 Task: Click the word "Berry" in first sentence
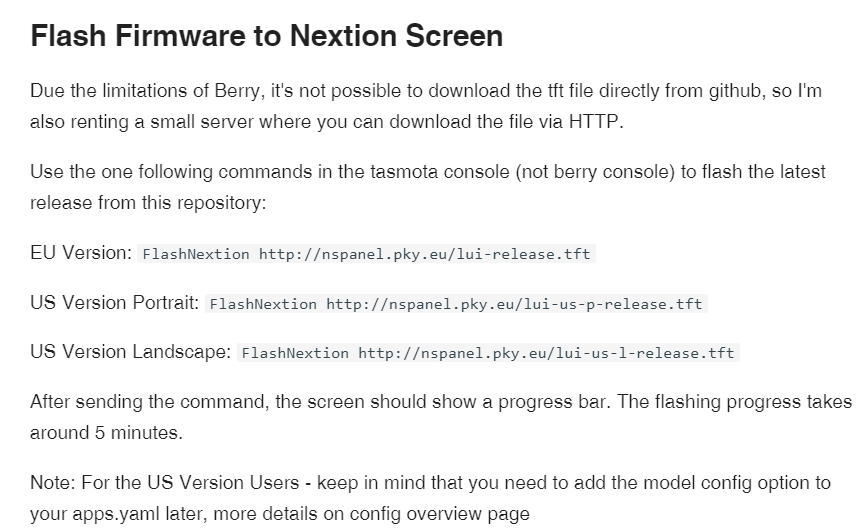(227, 90)
